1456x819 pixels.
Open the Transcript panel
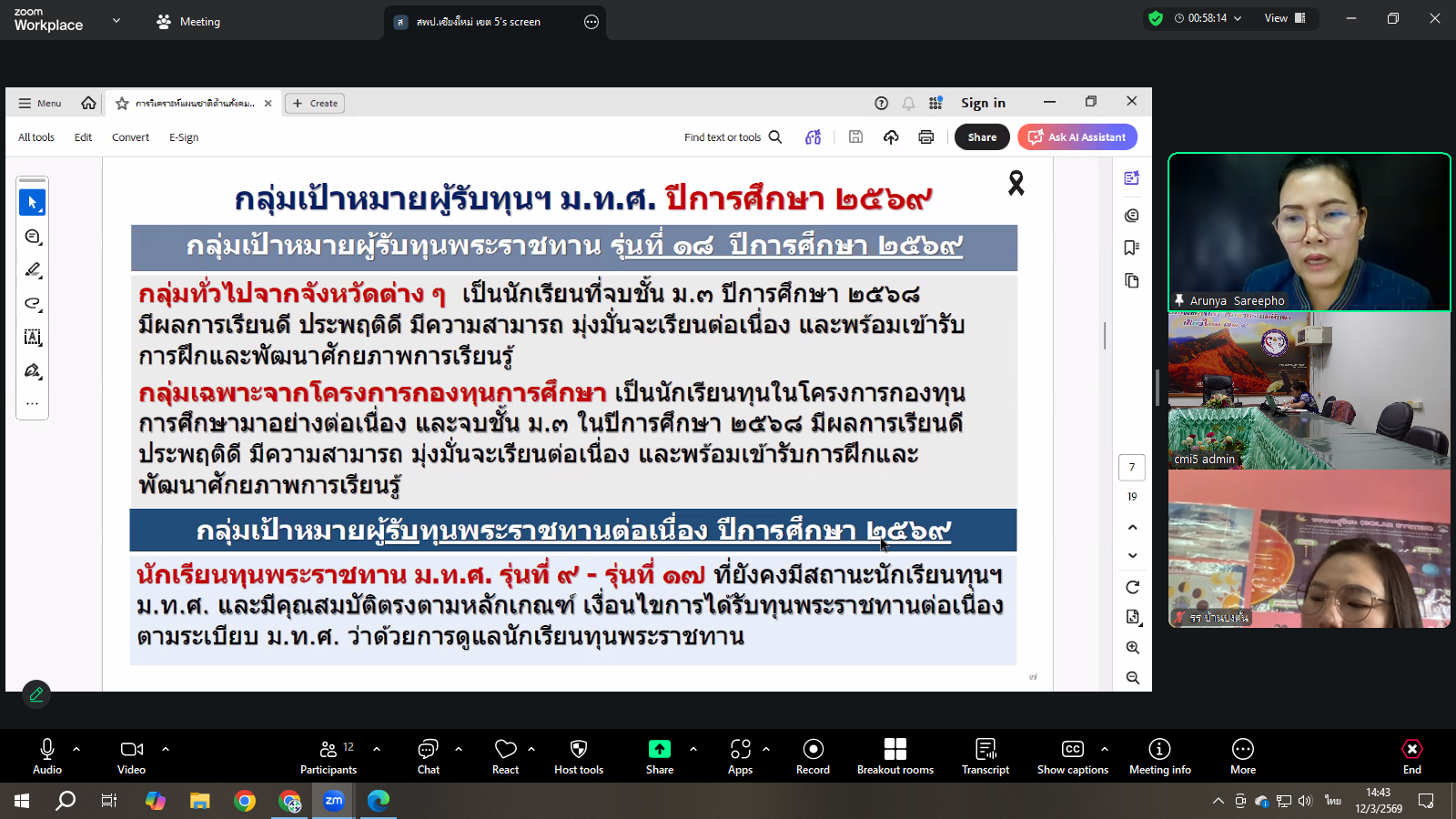(x=985, y=756)
